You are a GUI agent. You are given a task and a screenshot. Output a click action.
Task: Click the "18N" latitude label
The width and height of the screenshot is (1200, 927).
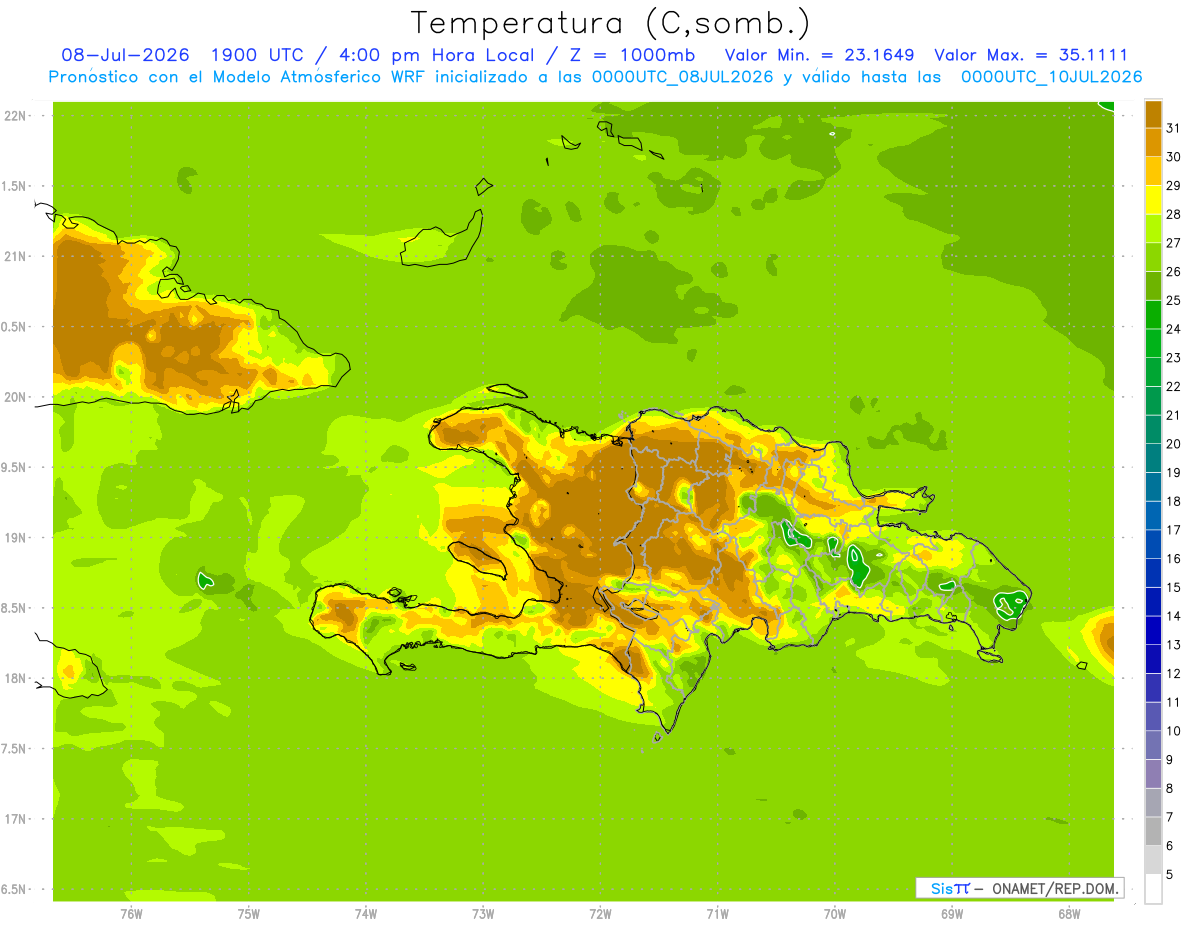[16, 678]
